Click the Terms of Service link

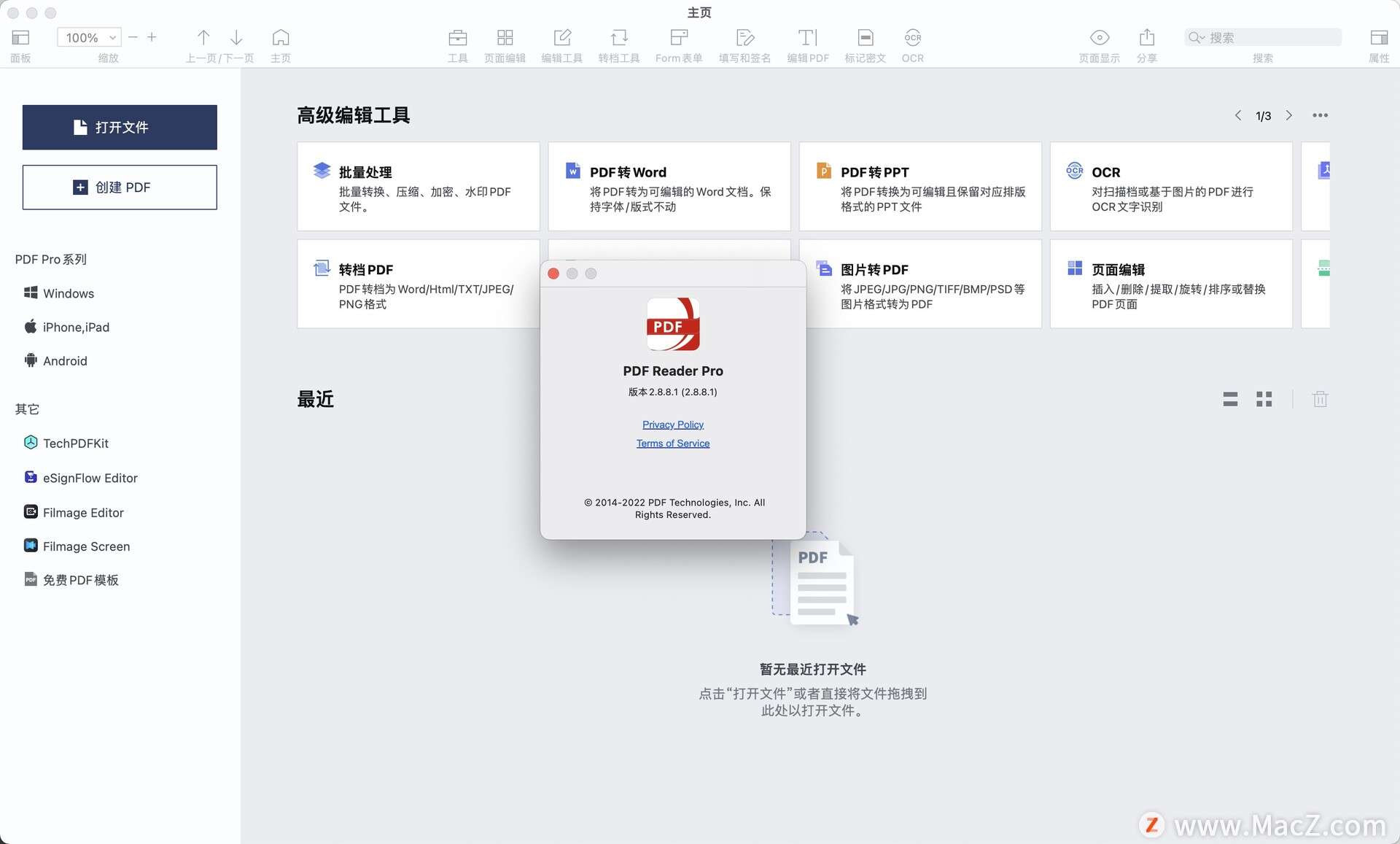click(x=672, y=442)
